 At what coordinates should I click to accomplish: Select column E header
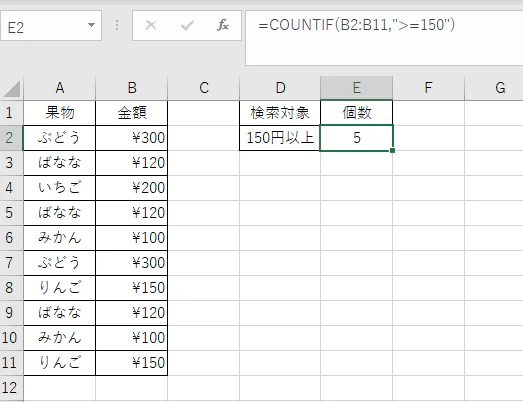click(357, 88)
